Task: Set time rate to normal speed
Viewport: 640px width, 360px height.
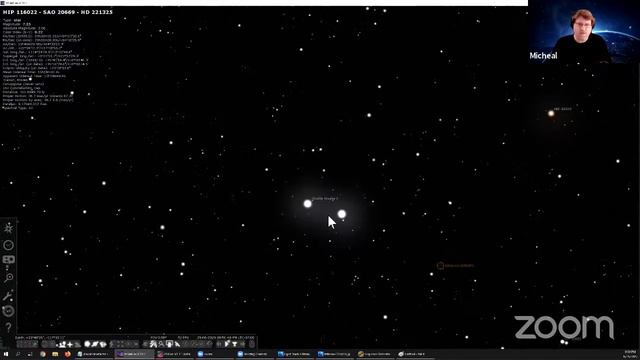Action: click(x=227, y=344)
